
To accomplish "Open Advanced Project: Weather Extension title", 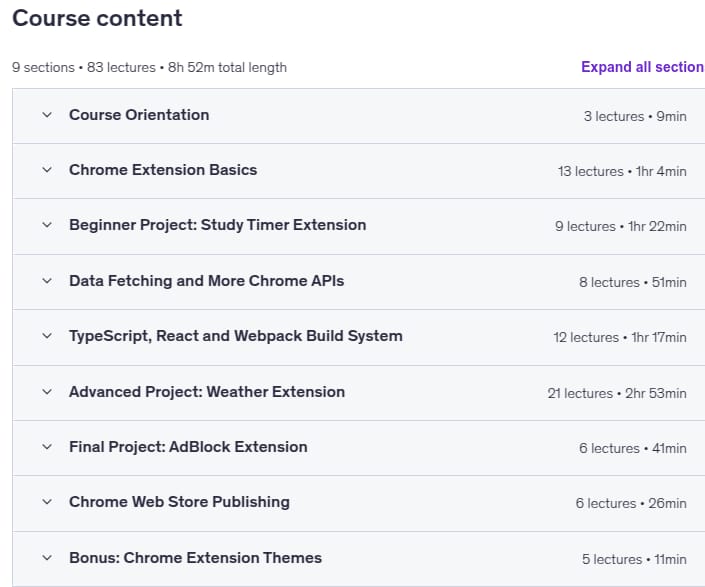I will (207, 392).
